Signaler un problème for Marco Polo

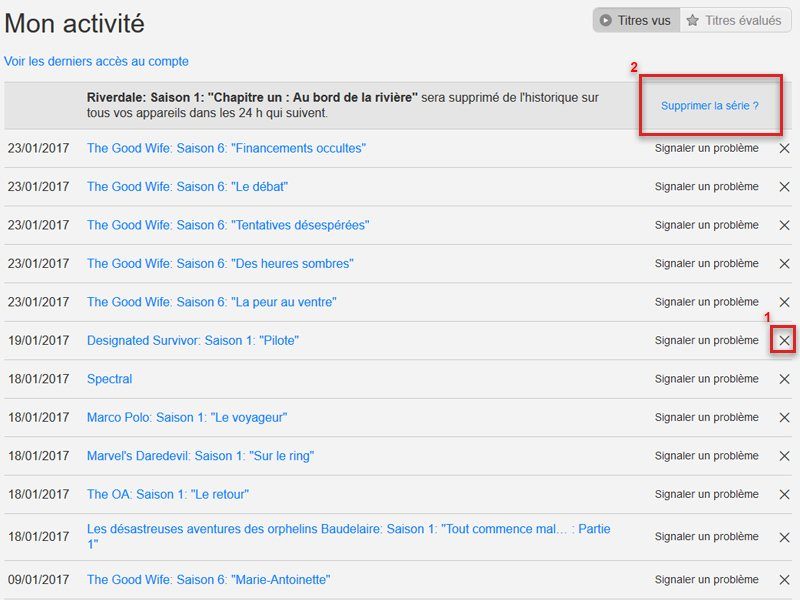(707, 417)
